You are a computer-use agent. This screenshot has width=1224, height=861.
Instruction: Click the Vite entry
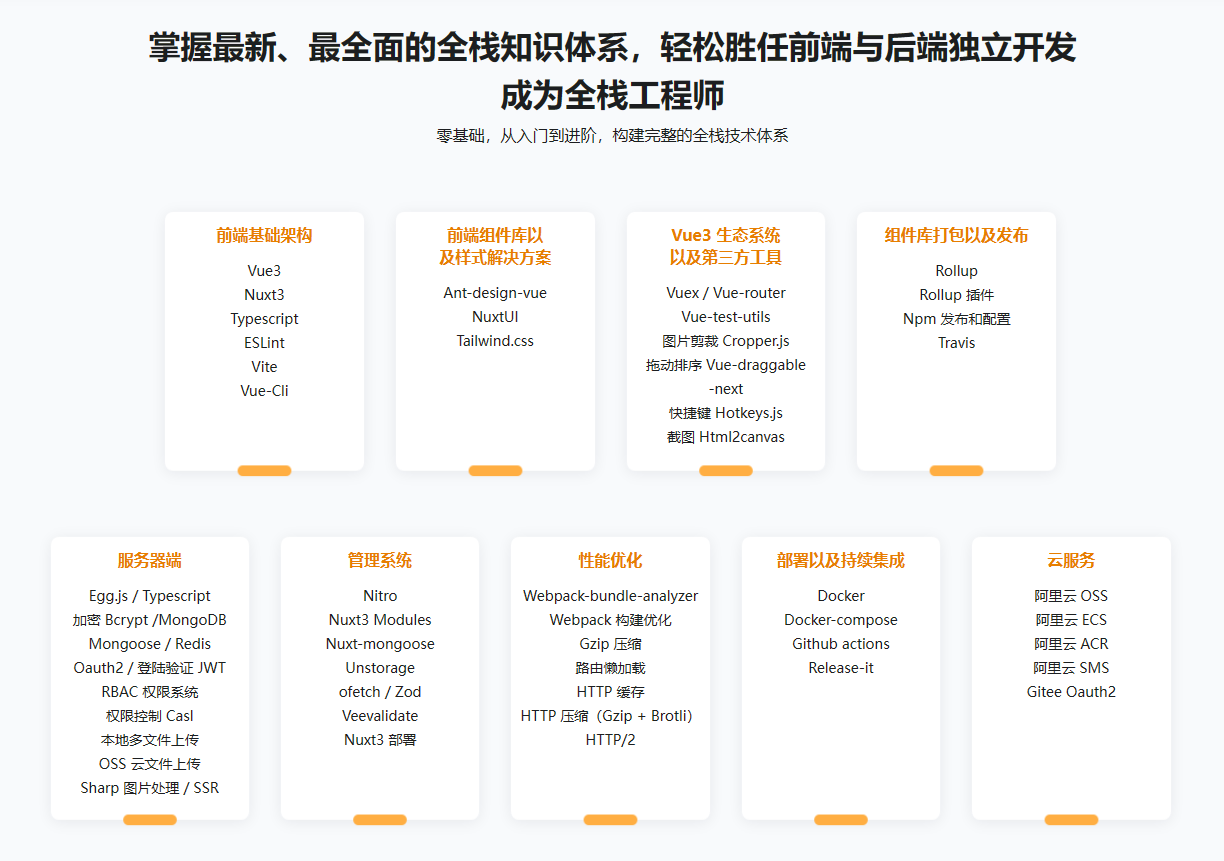[264, 367]
